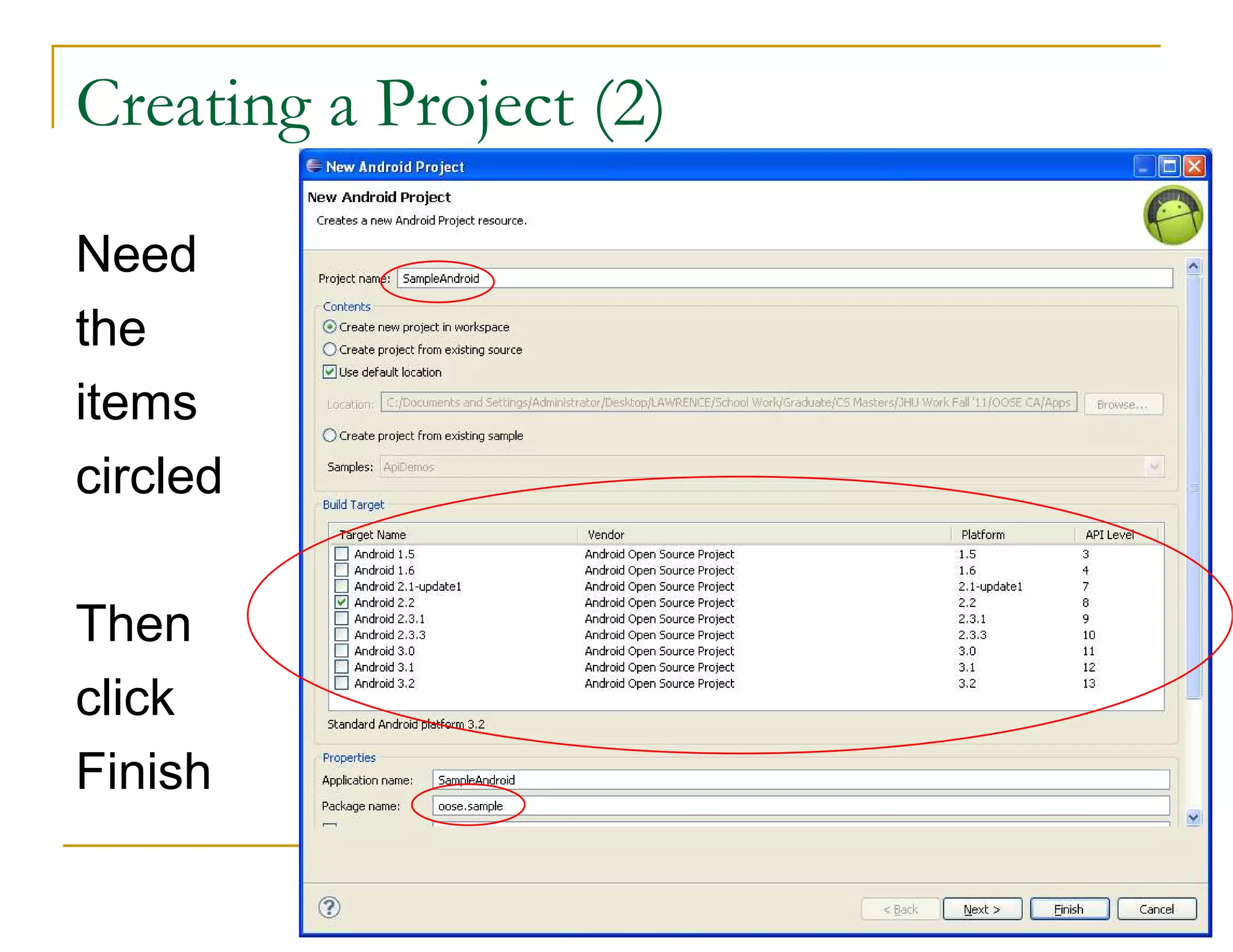Click the Package name field

(x=801, y=806)
